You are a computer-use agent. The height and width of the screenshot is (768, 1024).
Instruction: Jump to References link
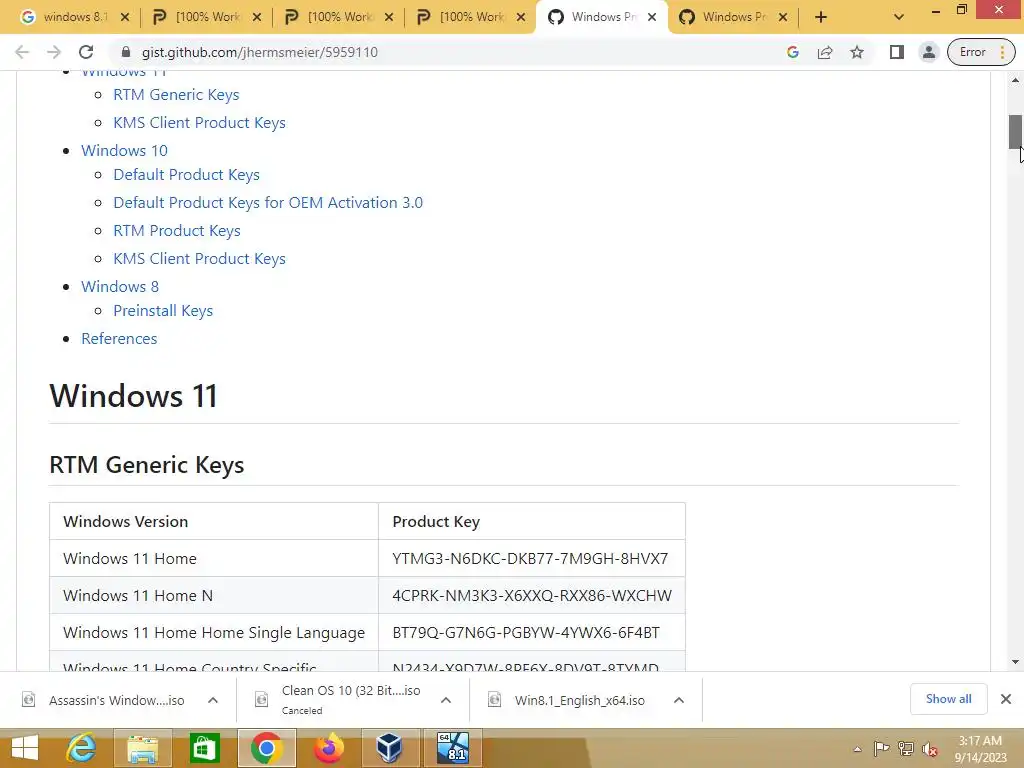point(119,338)
